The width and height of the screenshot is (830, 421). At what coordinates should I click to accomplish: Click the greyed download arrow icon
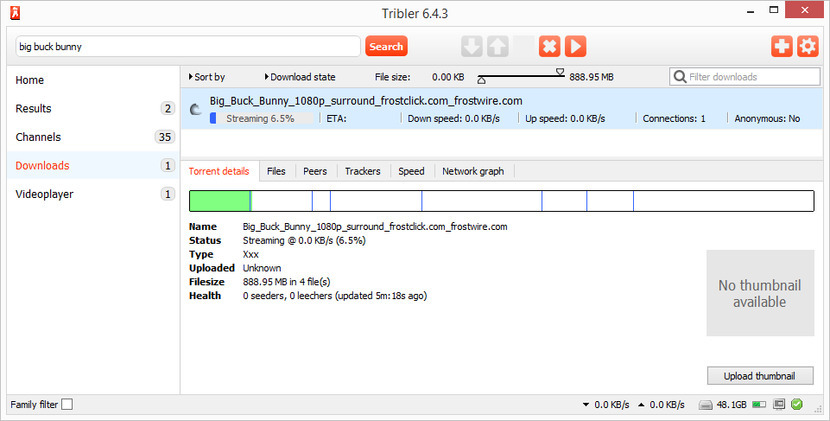click(x=472, y=46)
